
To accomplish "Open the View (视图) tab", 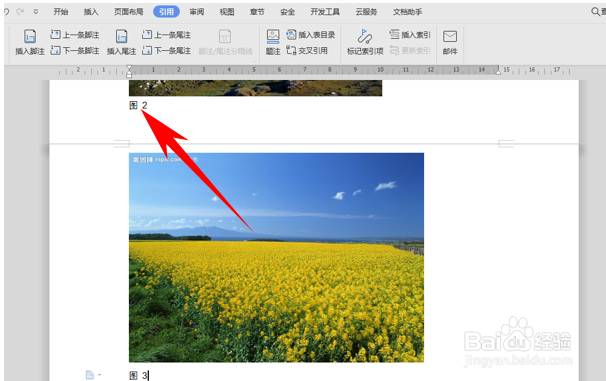I will (x=227, y=12).
